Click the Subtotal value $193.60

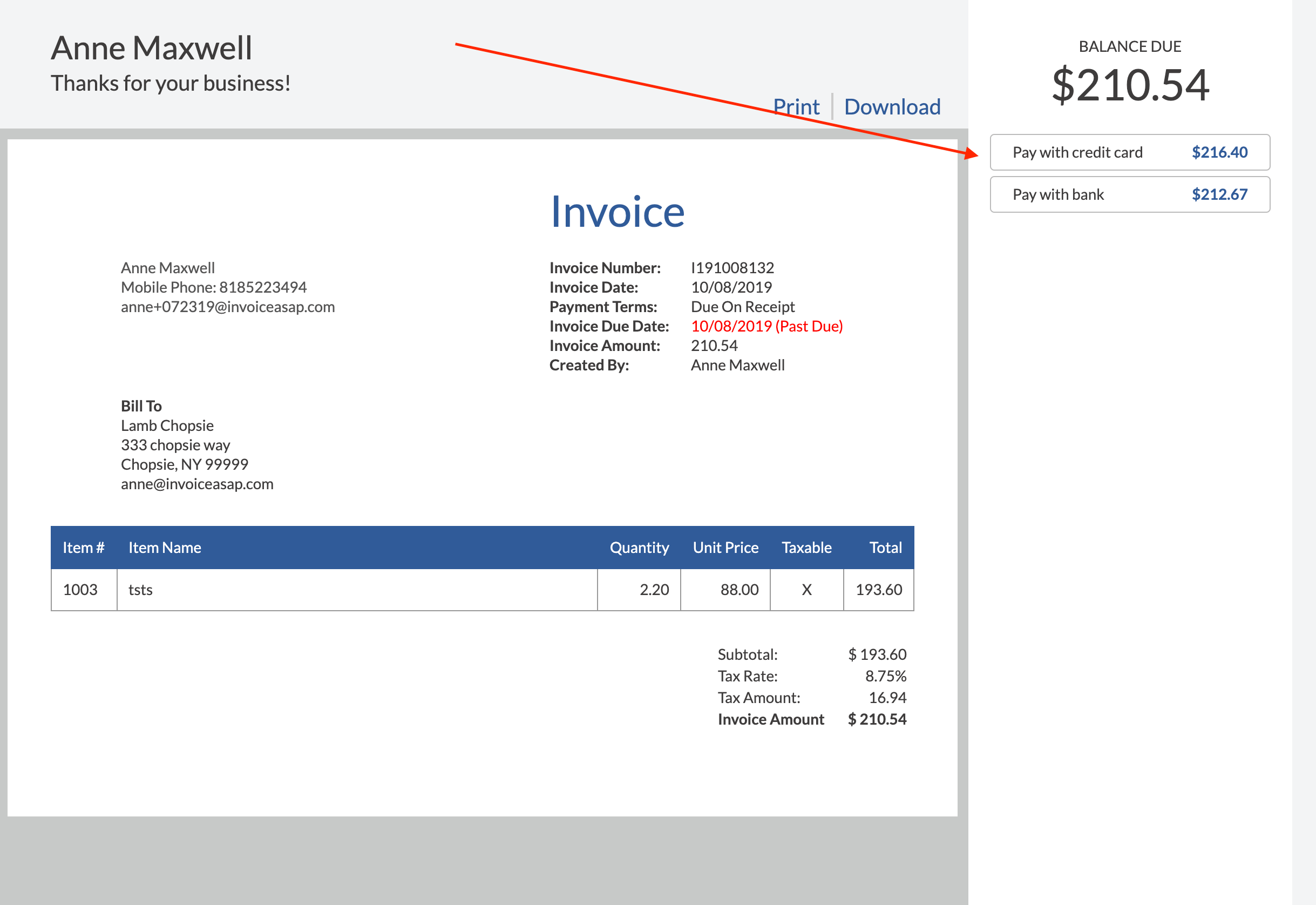coord(877,654)
